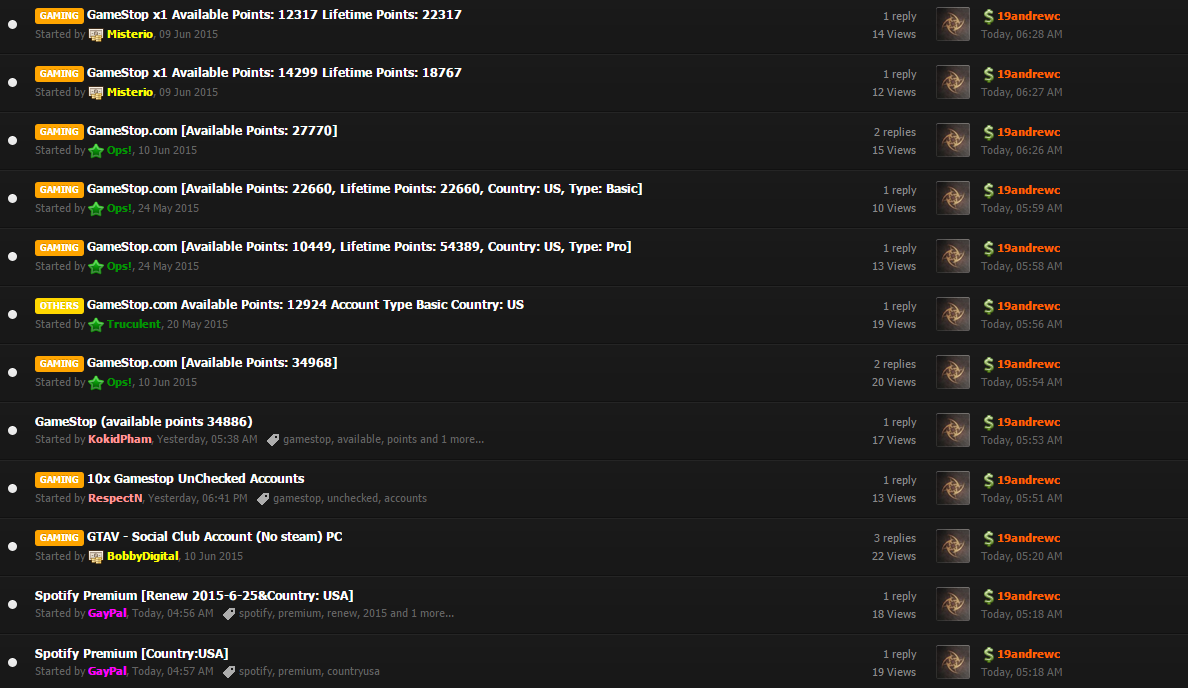The image size is (1188, 688).
Task: Open thread with Available Points: 22660 Type: Basic
Action: pos(364,189)
